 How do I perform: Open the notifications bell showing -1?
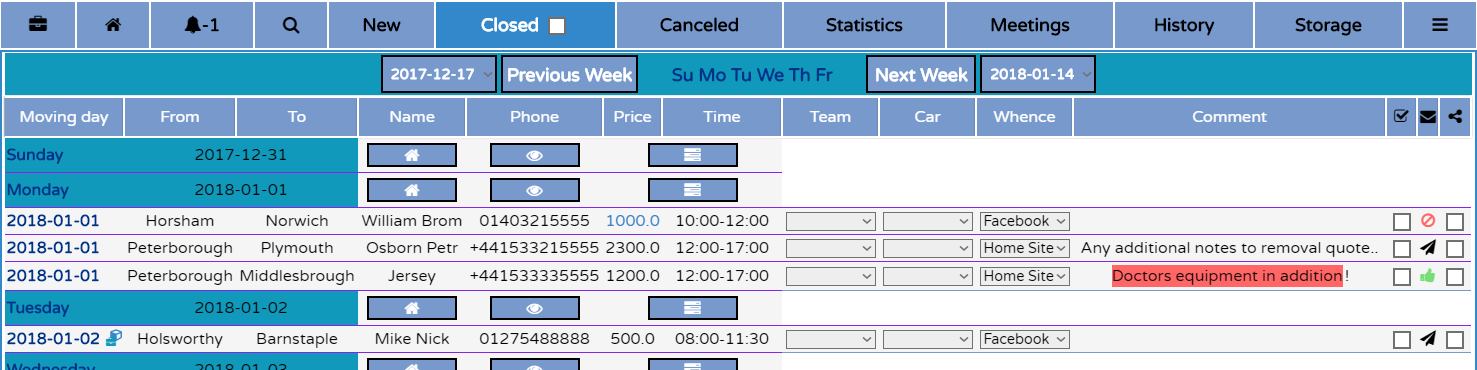pos(202,26)
